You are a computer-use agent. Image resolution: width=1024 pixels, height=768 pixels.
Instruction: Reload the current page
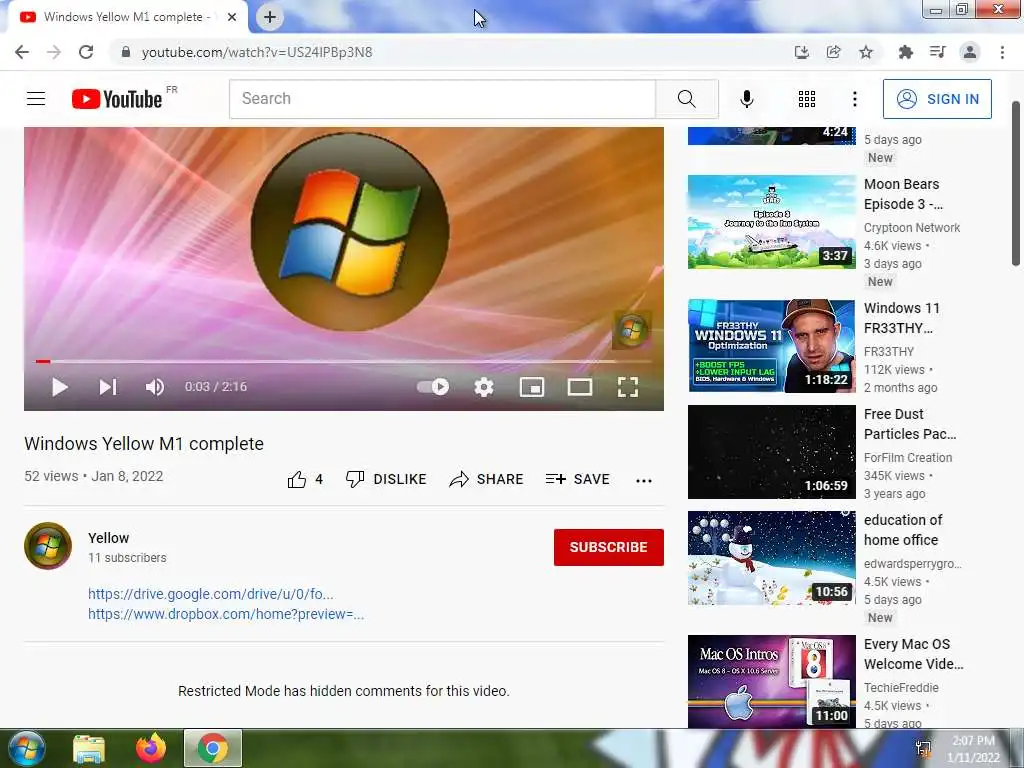coord(86,52)
